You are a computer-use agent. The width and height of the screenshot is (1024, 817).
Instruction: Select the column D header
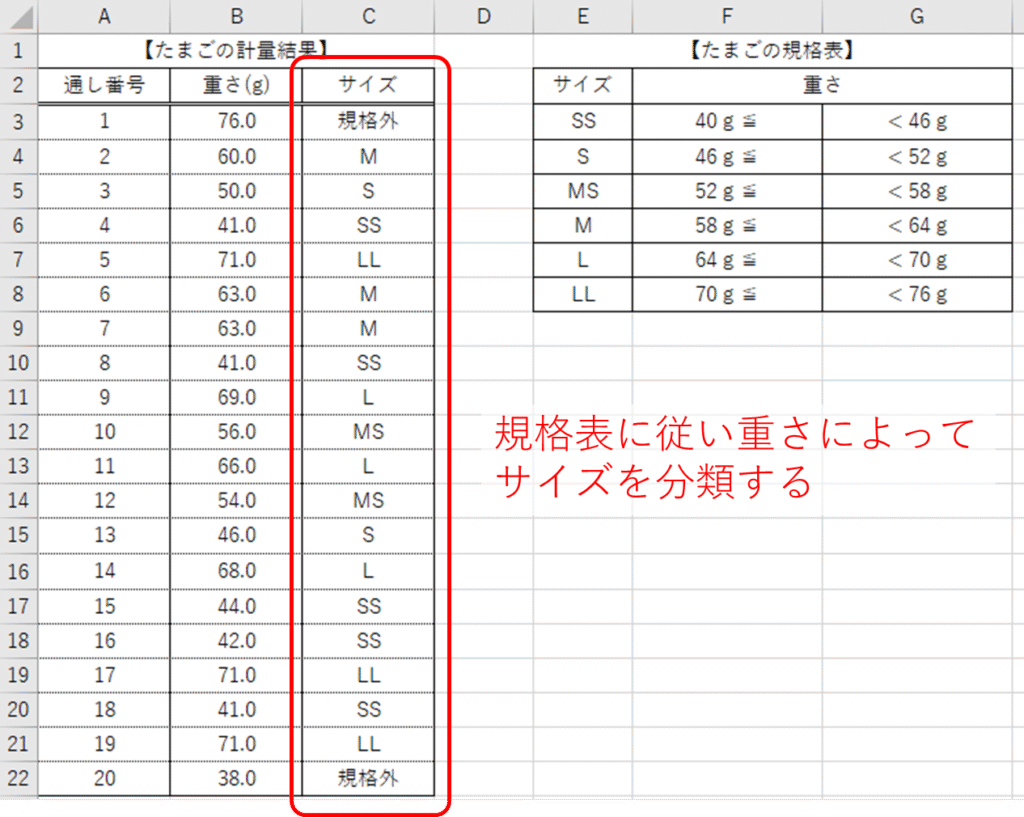[x=484, y=15]
